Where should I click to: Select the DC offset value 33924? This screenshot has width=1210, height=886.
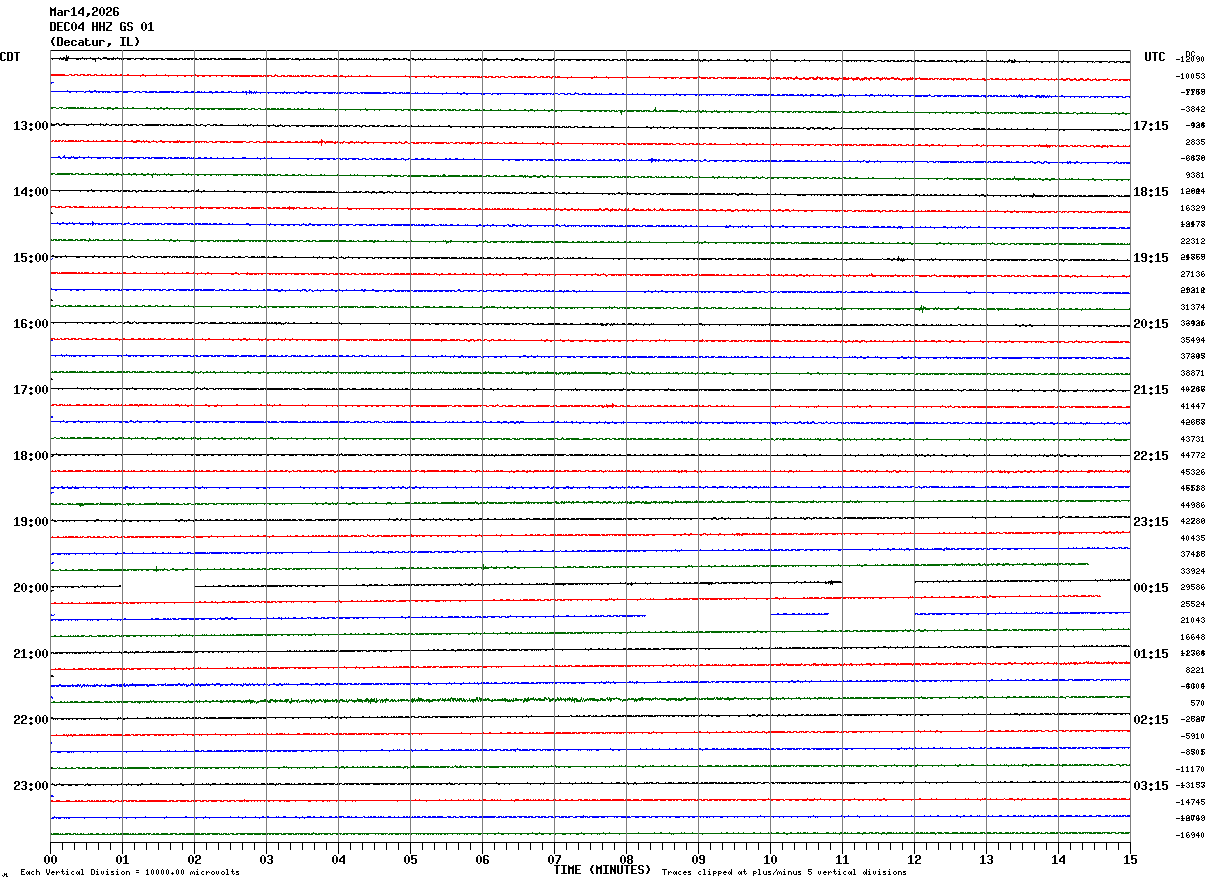click(x=1193, y=571)
